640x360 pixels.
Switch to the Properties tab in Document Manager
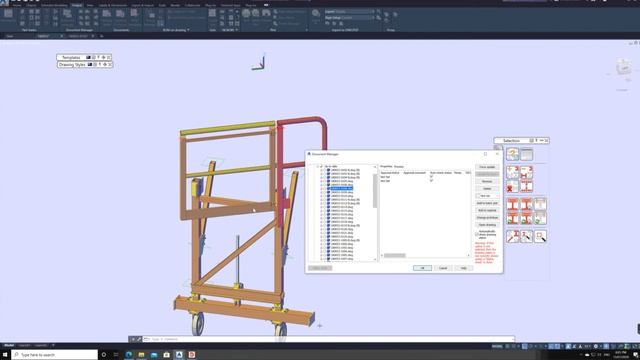click(386, 167)
